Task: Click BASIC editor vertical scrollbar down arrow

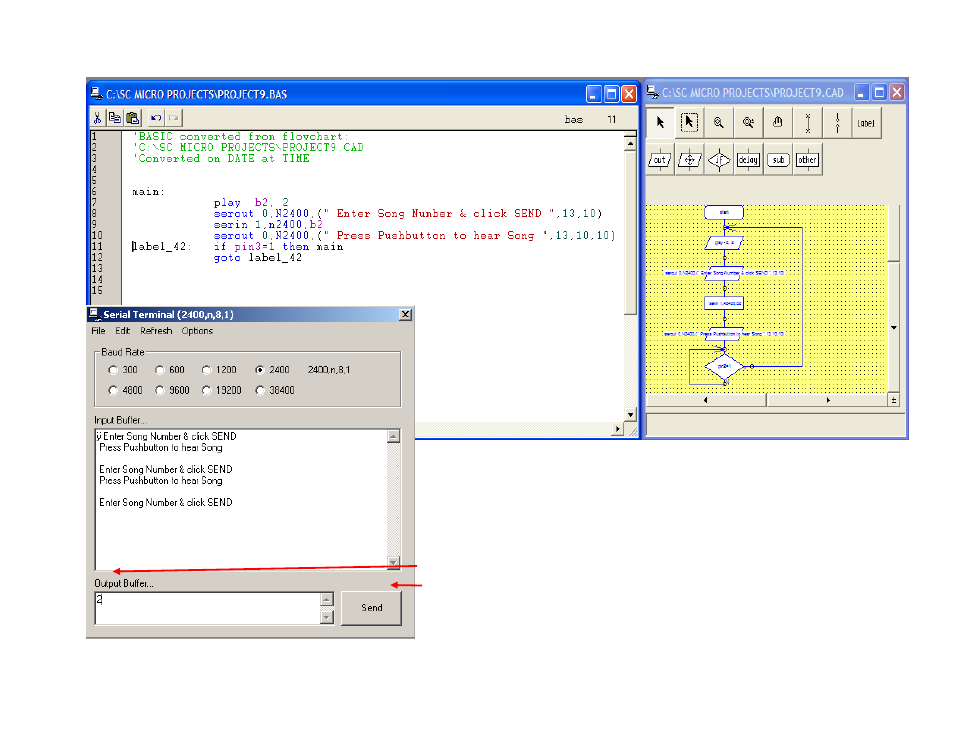Action: click(630, 415)
